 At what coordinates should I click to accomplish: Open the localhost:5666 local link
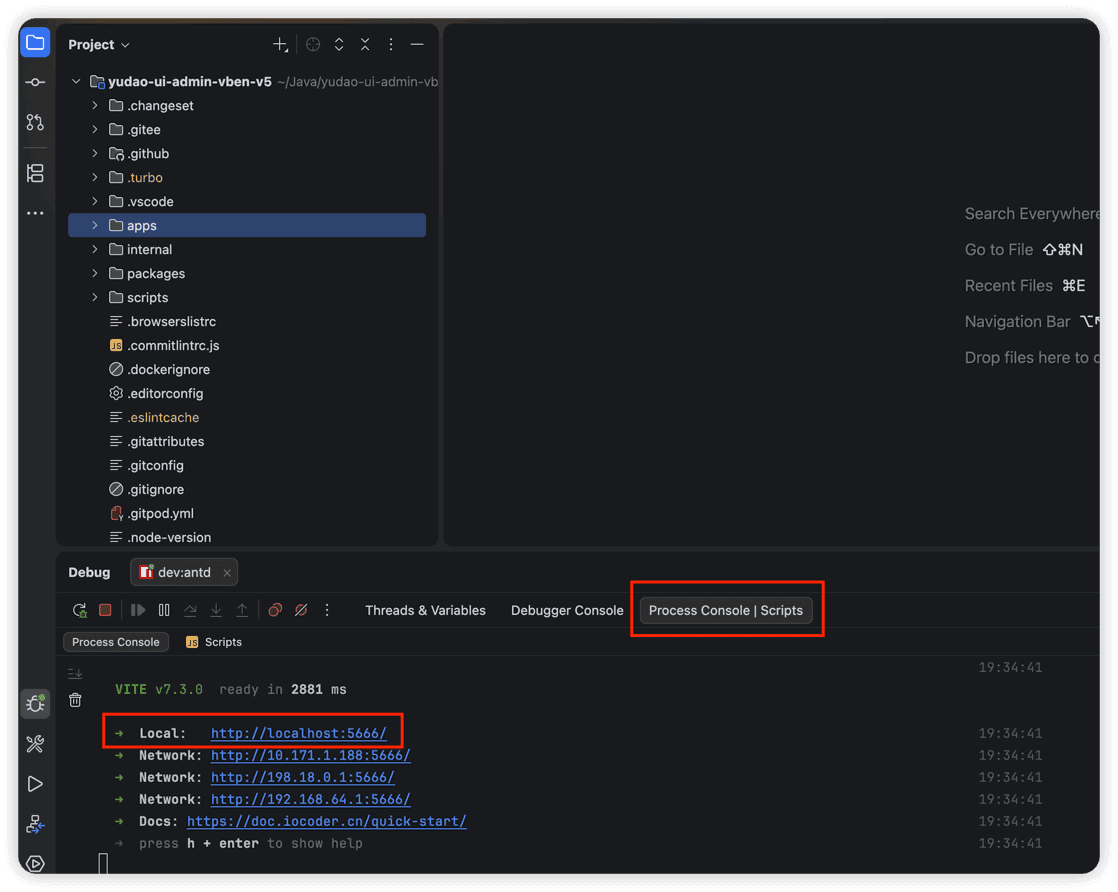pyautogui.click(x=299, y=734)
